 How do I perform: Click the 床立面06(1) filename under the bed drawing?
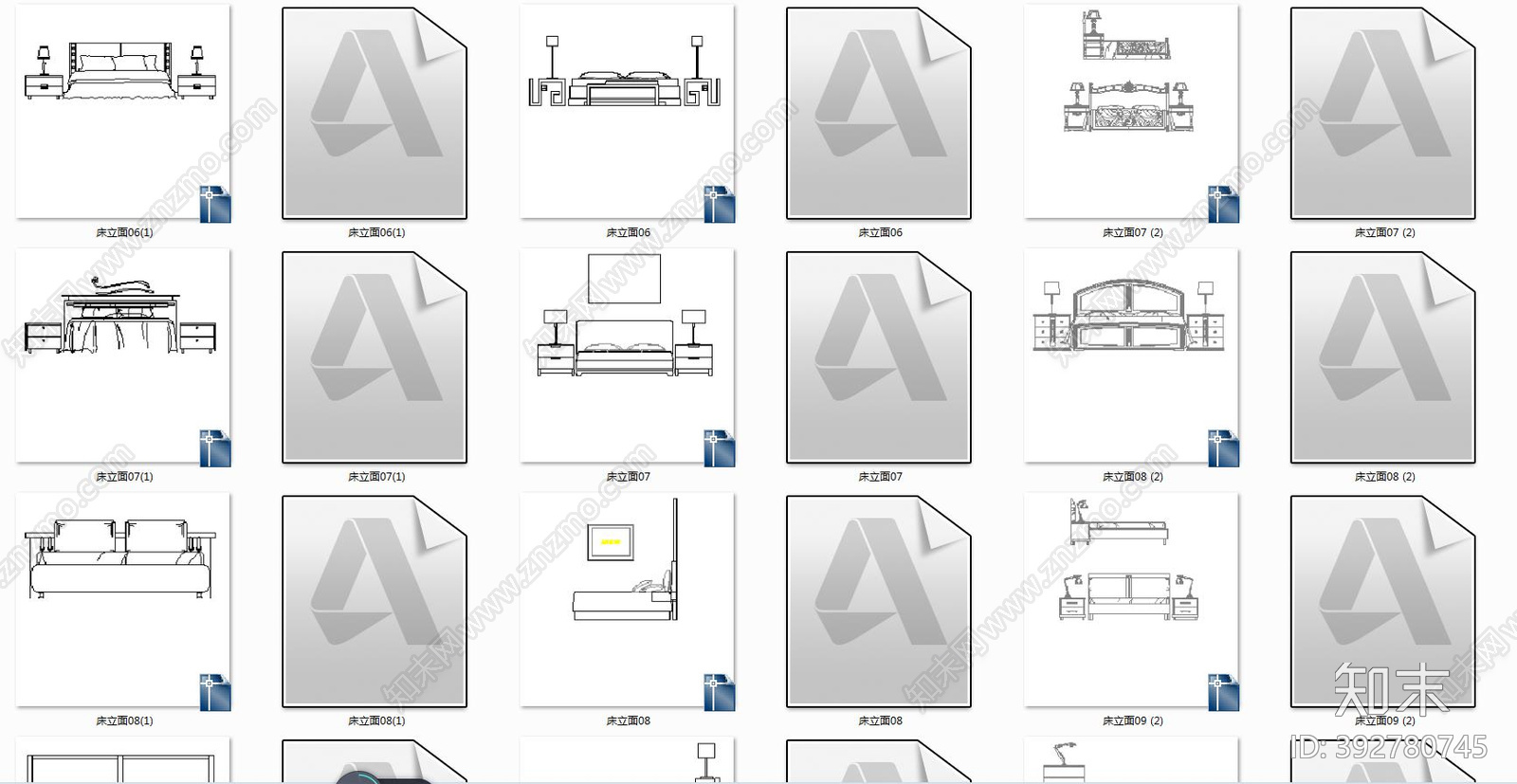click(124, 232)
